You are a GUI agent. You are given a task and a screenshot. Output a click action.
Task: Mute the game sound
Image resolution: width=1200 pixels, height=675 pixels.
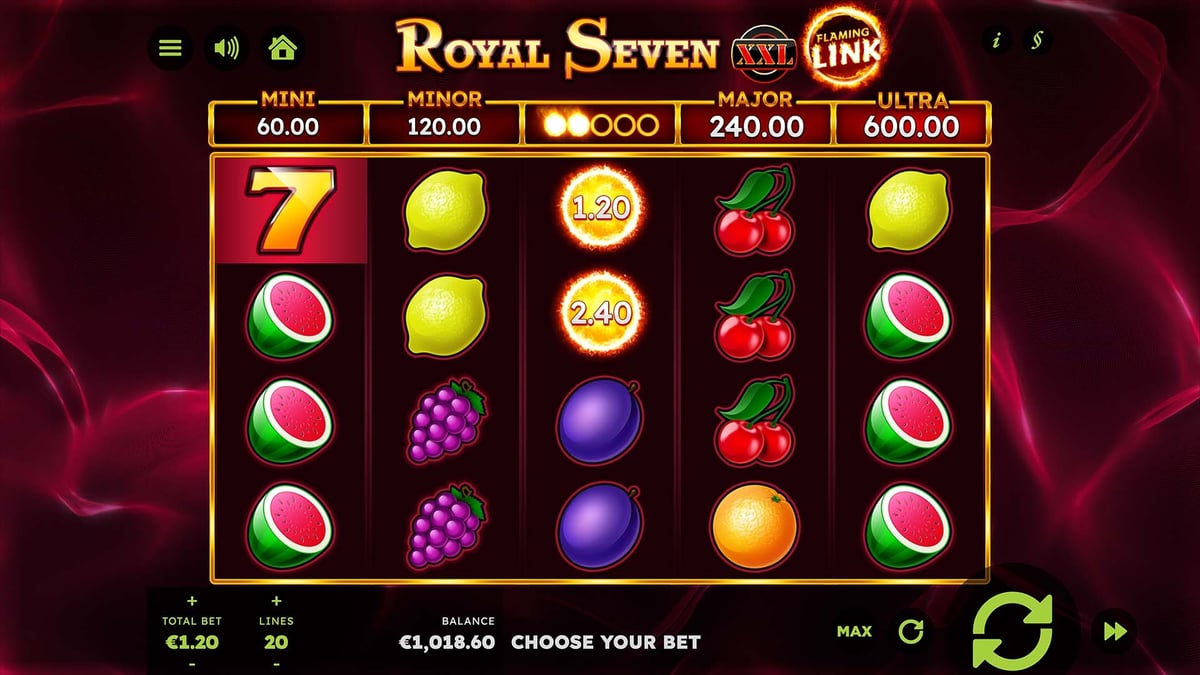coord(227,48)
